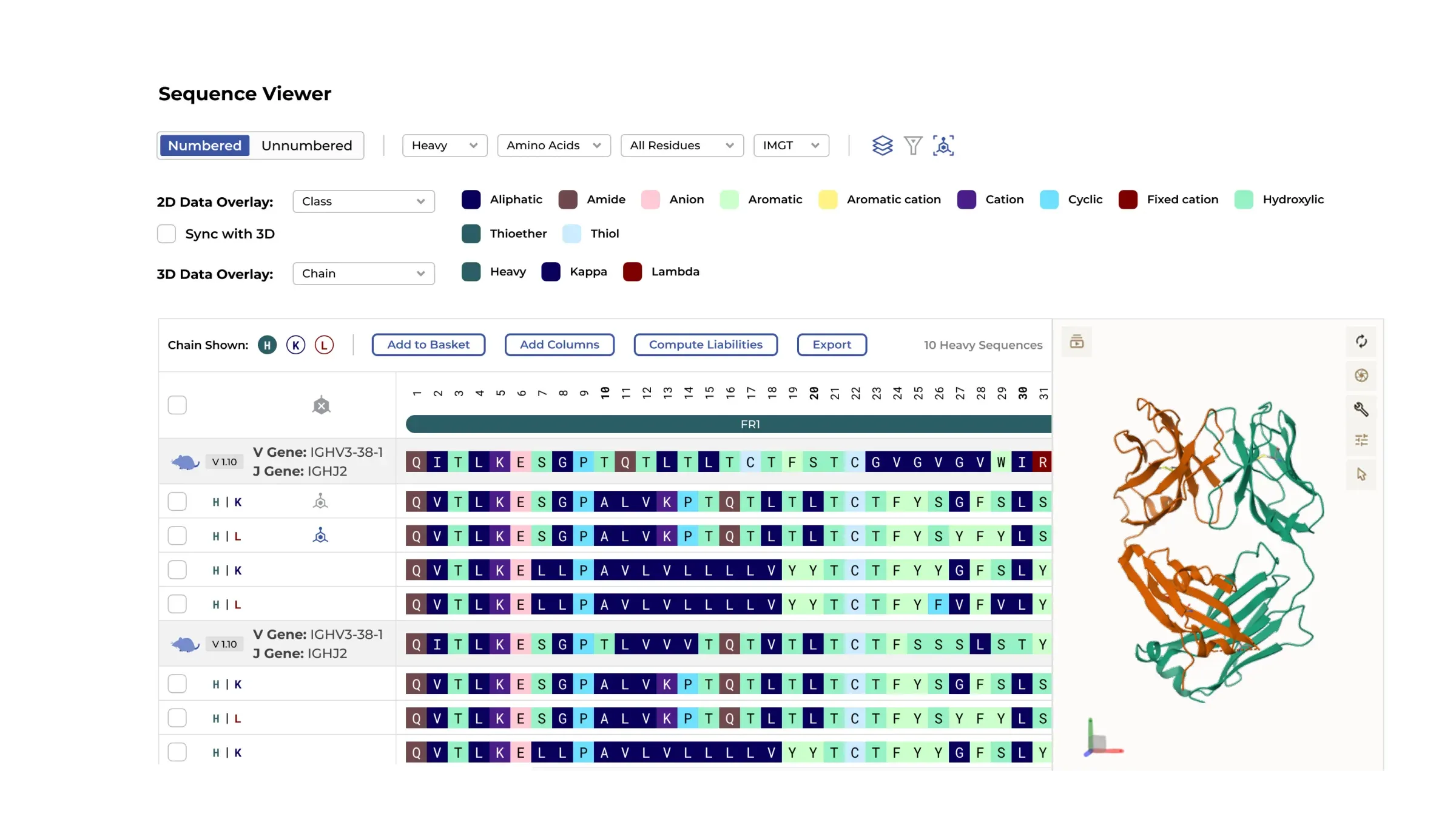This screenshot has width=1456, height=819.
Task: Click the Aliphatic color swatch
Action: (471, 200)
